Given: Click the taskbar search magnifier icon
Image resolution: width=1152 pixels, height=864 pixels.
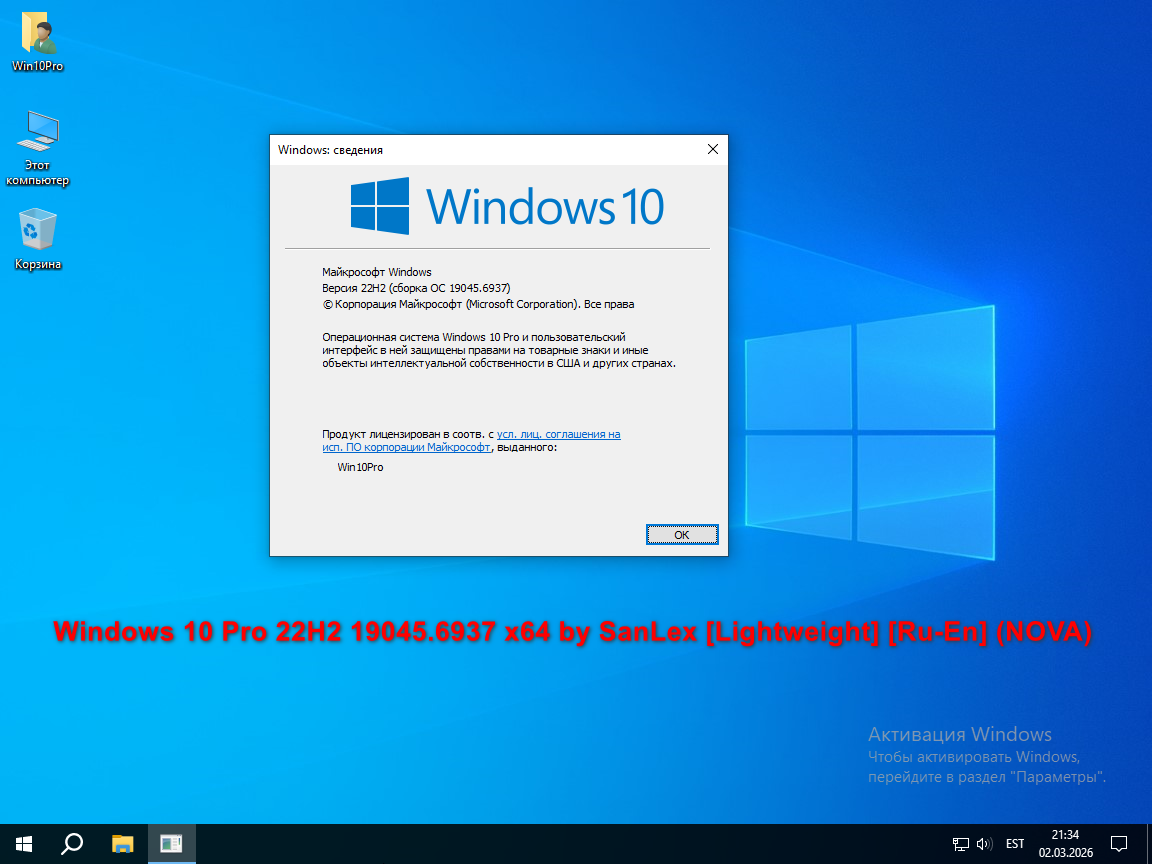Looking at the screenshot, I should tap(72, 843).
